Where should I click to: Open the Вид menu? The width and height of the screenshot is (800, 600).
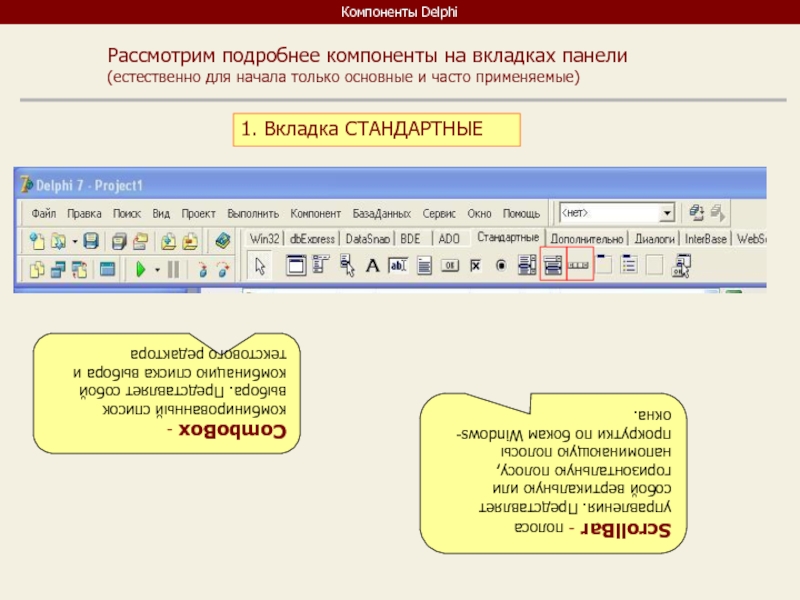(161, 213)
